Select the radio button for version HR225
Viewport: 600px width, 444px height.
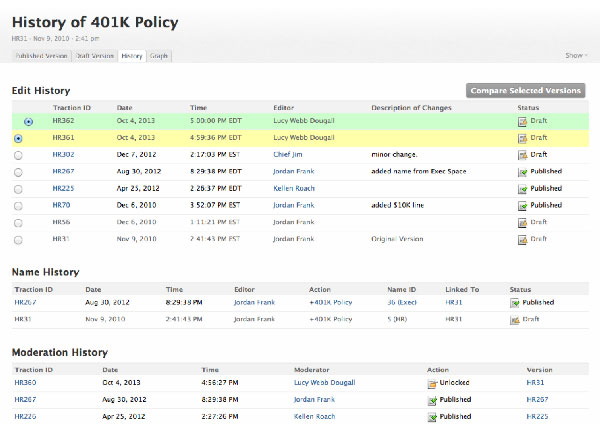coord(19,189)
